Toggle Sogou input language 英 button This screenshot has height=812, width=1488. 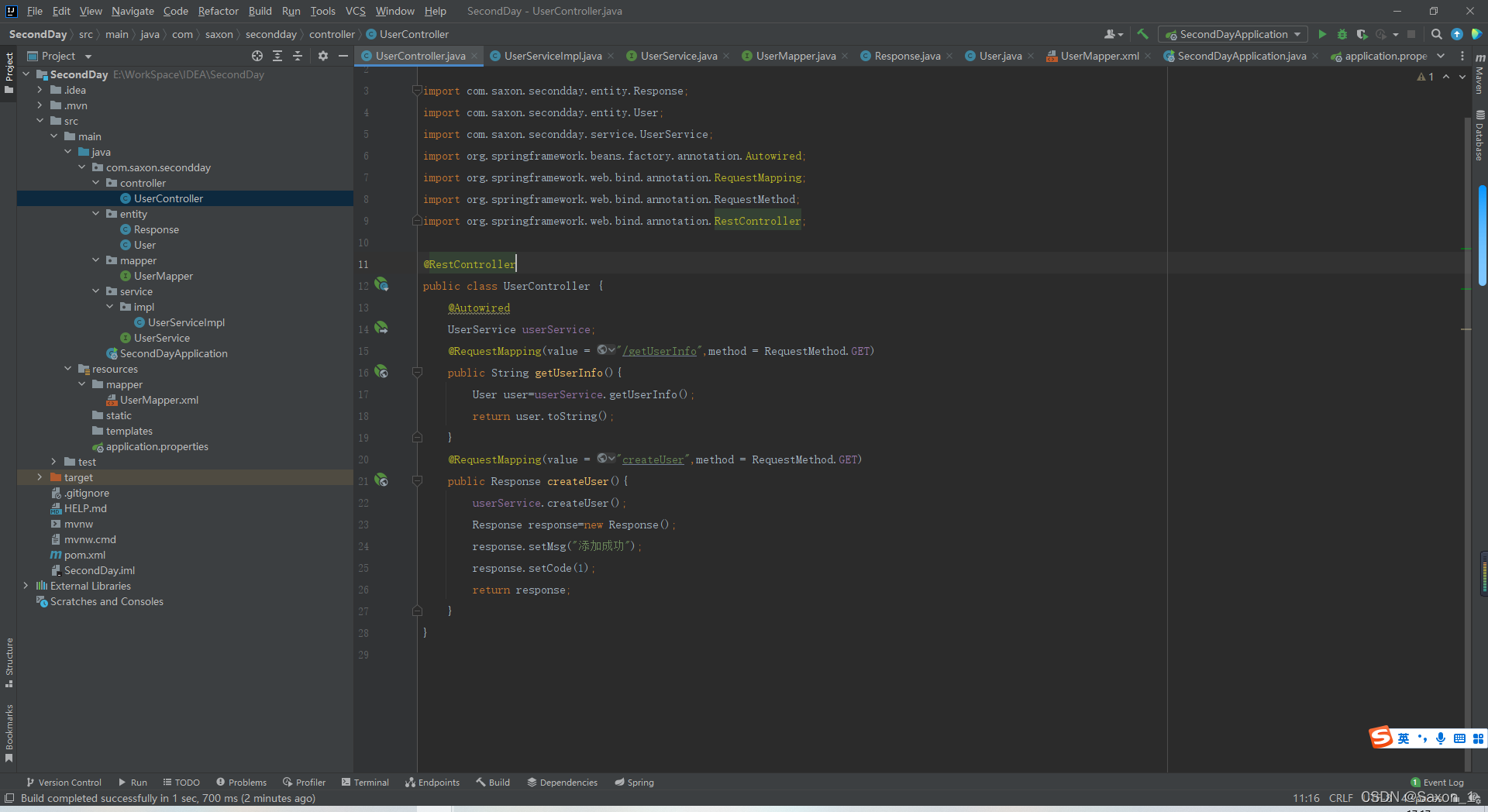(x=1404, y=738)
